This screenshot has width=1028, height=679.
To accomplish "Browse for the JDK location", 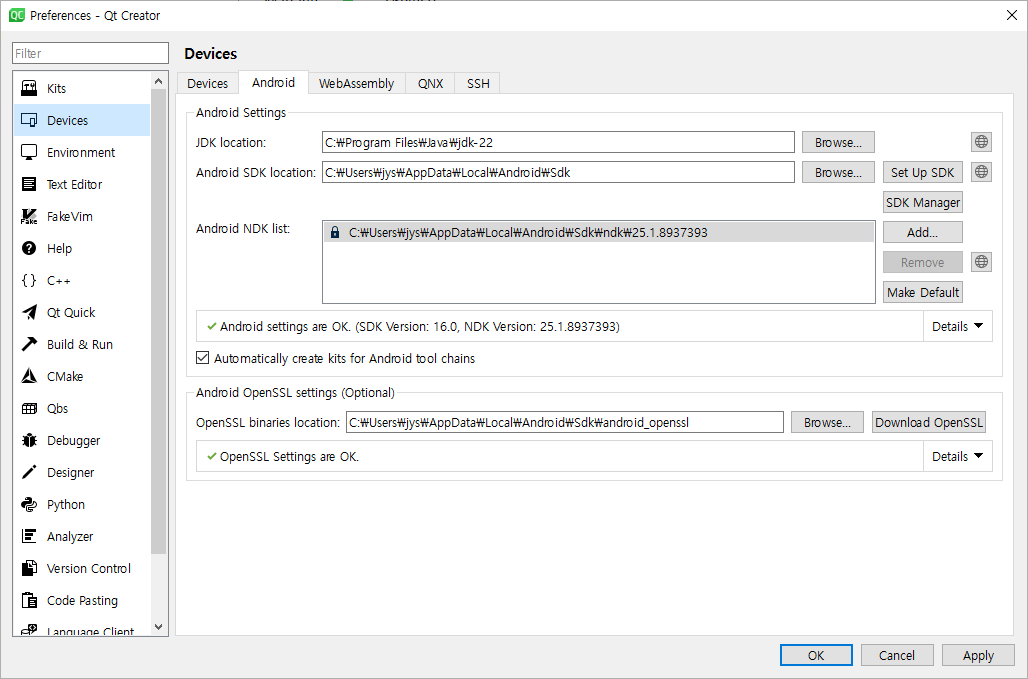I will coord(838,142).
